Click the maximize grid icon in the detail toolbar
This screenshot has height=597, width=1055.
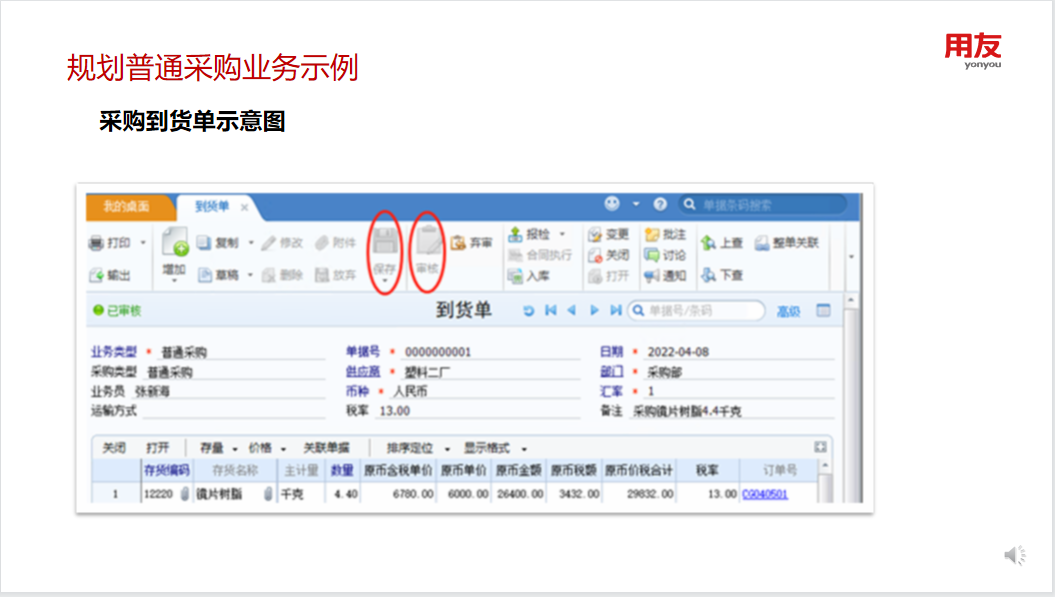click(820, 447)
